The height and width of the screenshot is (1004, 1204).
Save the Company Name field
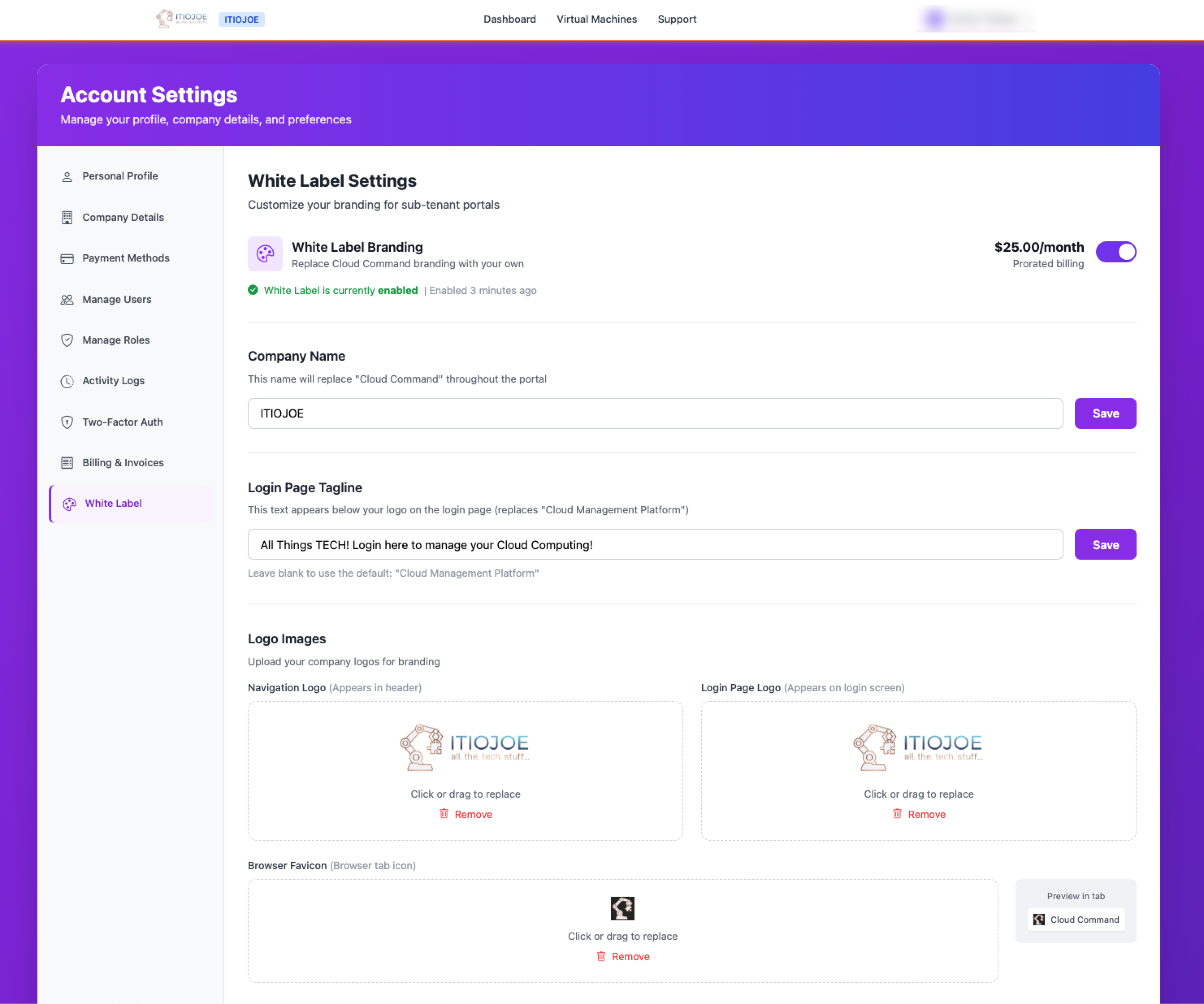pyautogui.click(x=1105, y=413)
